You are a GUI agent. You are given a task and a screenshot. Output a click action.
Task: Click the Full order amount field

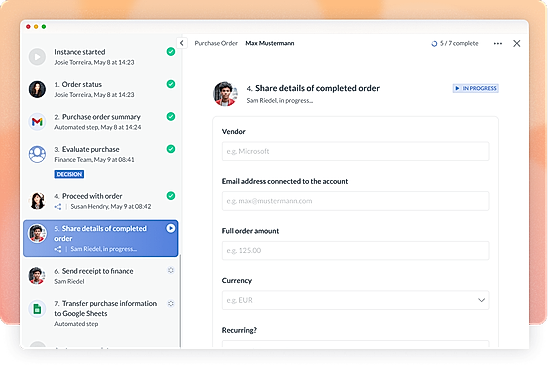point(355,251)
